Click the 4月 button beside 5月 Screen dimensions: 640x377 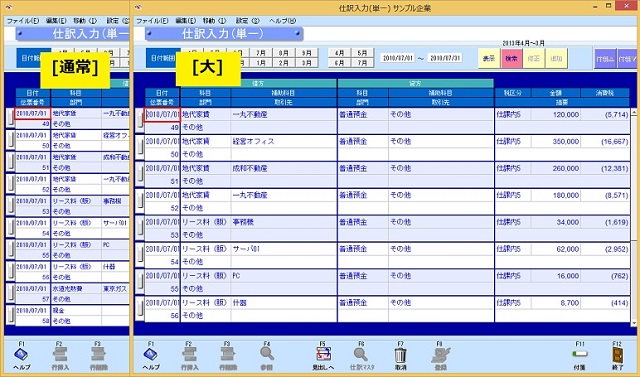(339, 53)
